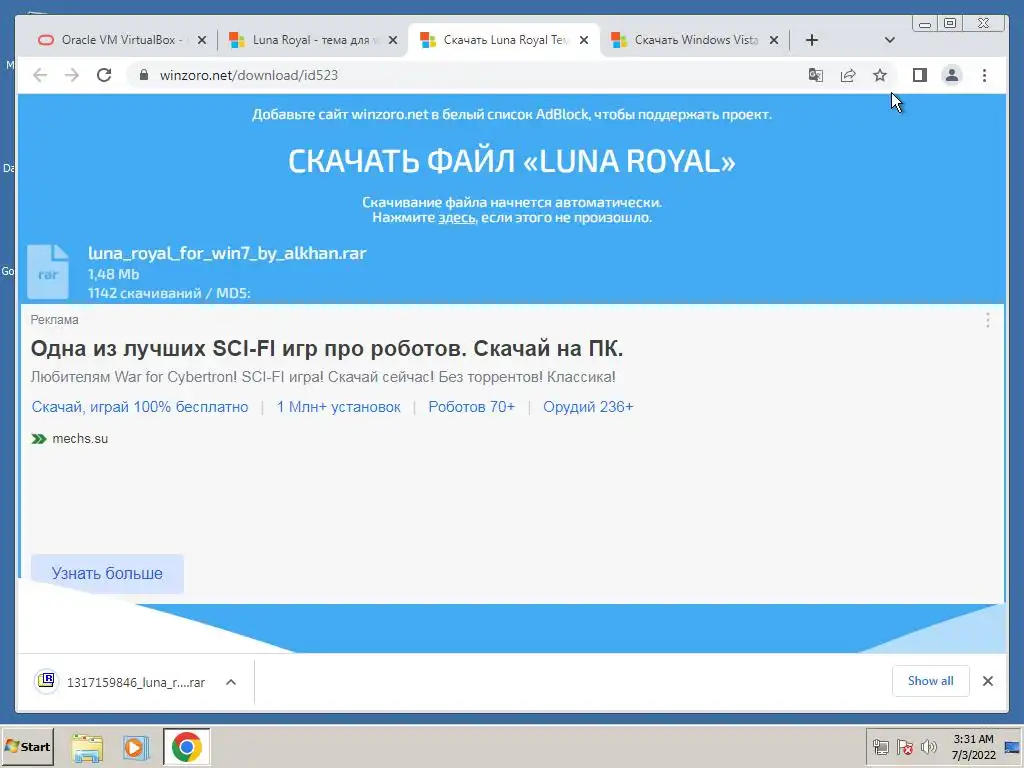Switch to the Luna Royal - тема tab
Viewport: 1024px width, 768px height.
(312, 40)
